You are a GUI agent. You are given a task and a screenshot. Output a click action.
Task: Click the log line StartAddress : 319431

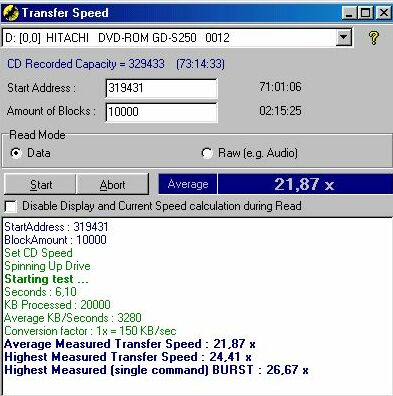tap(56, 227)
